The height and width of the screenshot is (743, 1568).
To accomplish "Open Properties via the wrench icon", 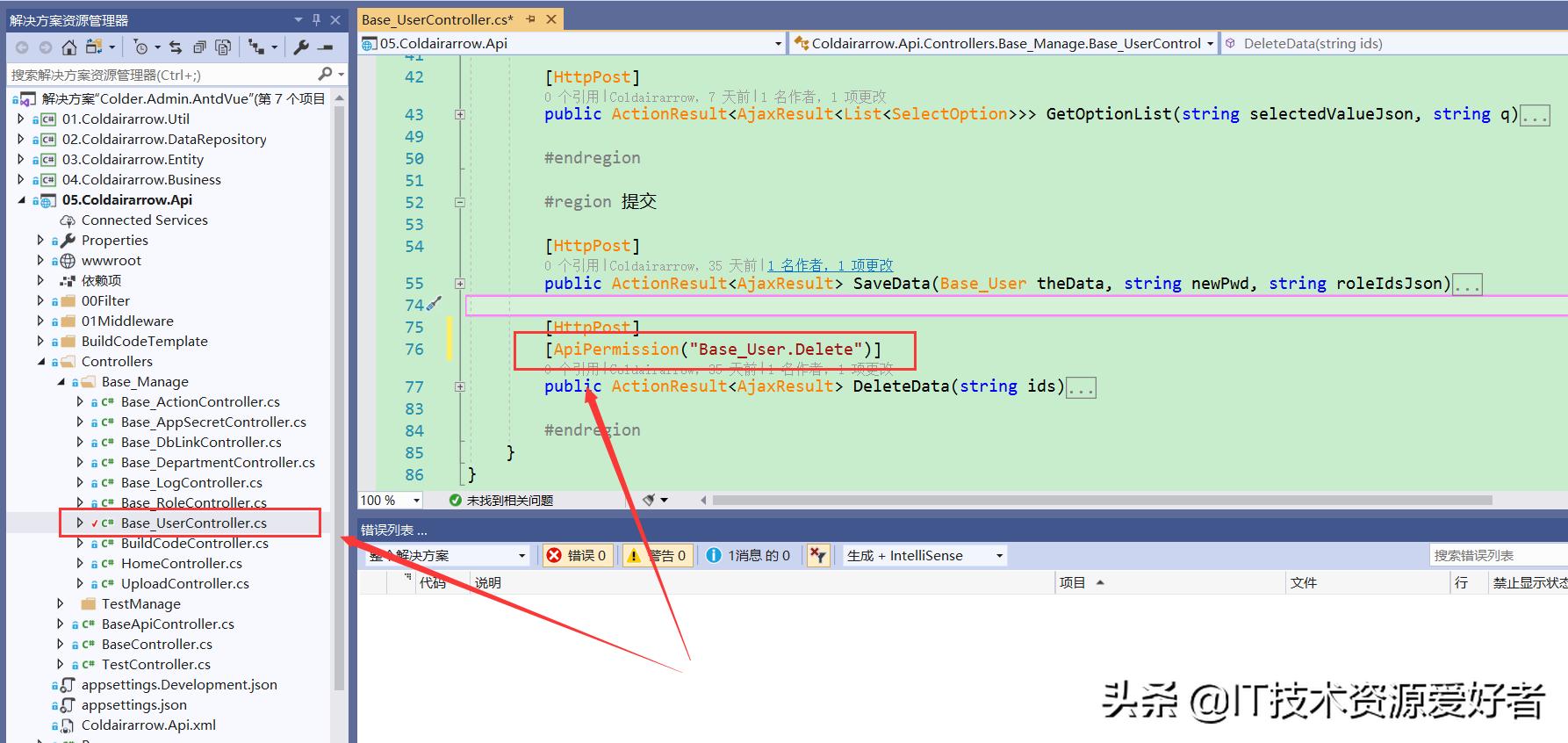I will 301,47.
